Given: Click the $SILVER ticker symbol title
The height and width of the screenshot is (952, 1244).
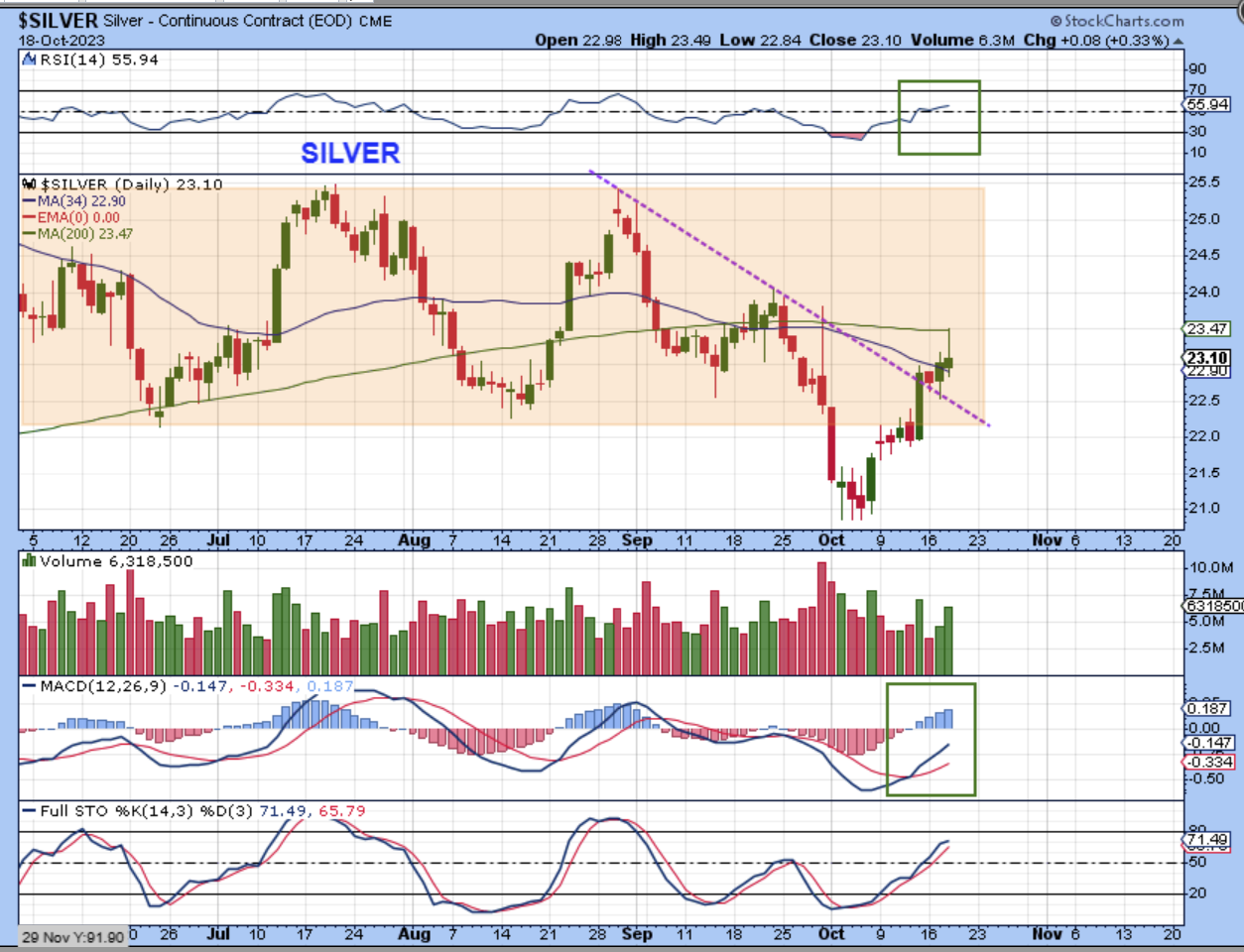Looking at the screenshot, I should [59, 20].
